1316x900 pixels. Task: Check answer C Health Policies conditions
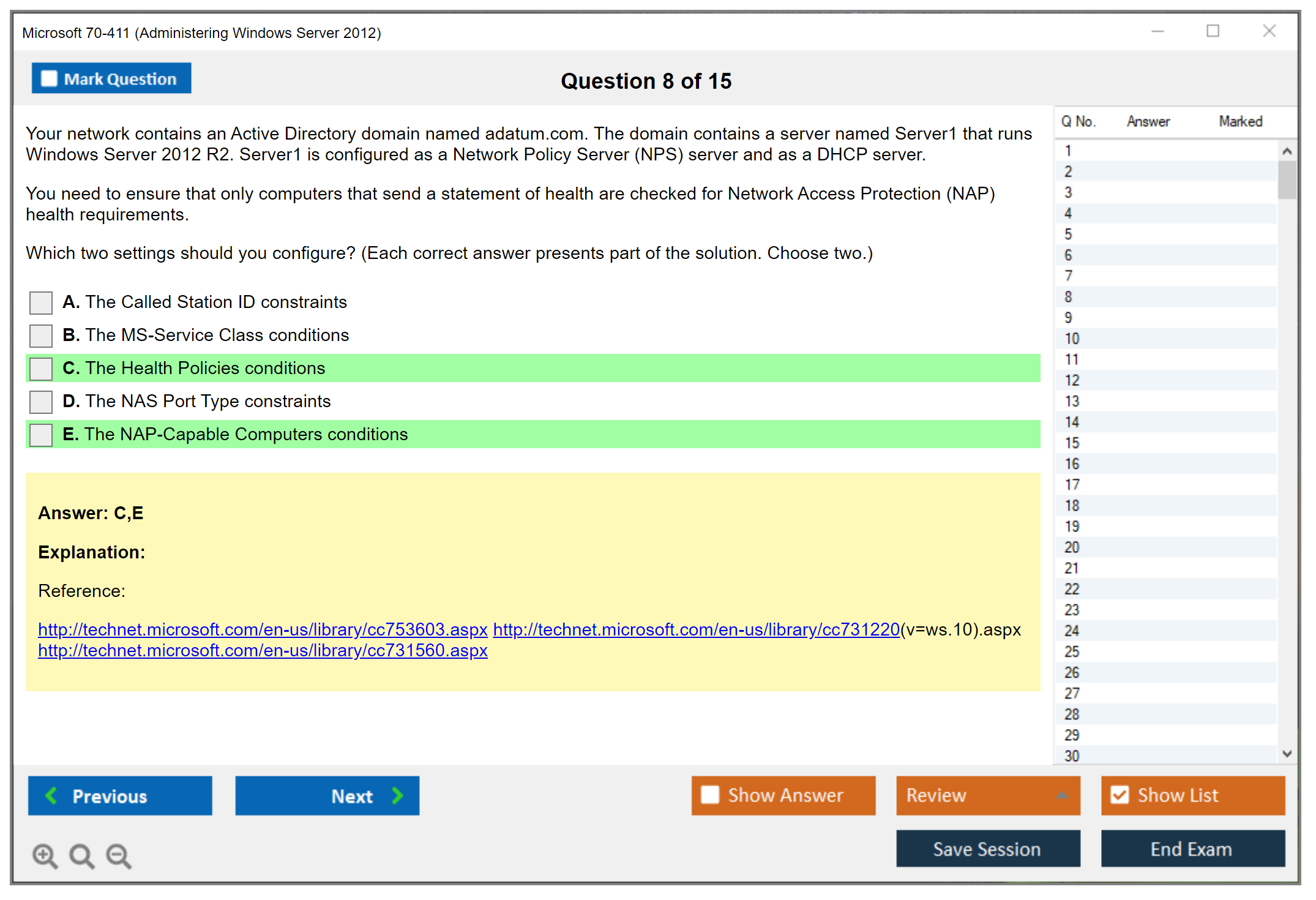coord(41,369)
